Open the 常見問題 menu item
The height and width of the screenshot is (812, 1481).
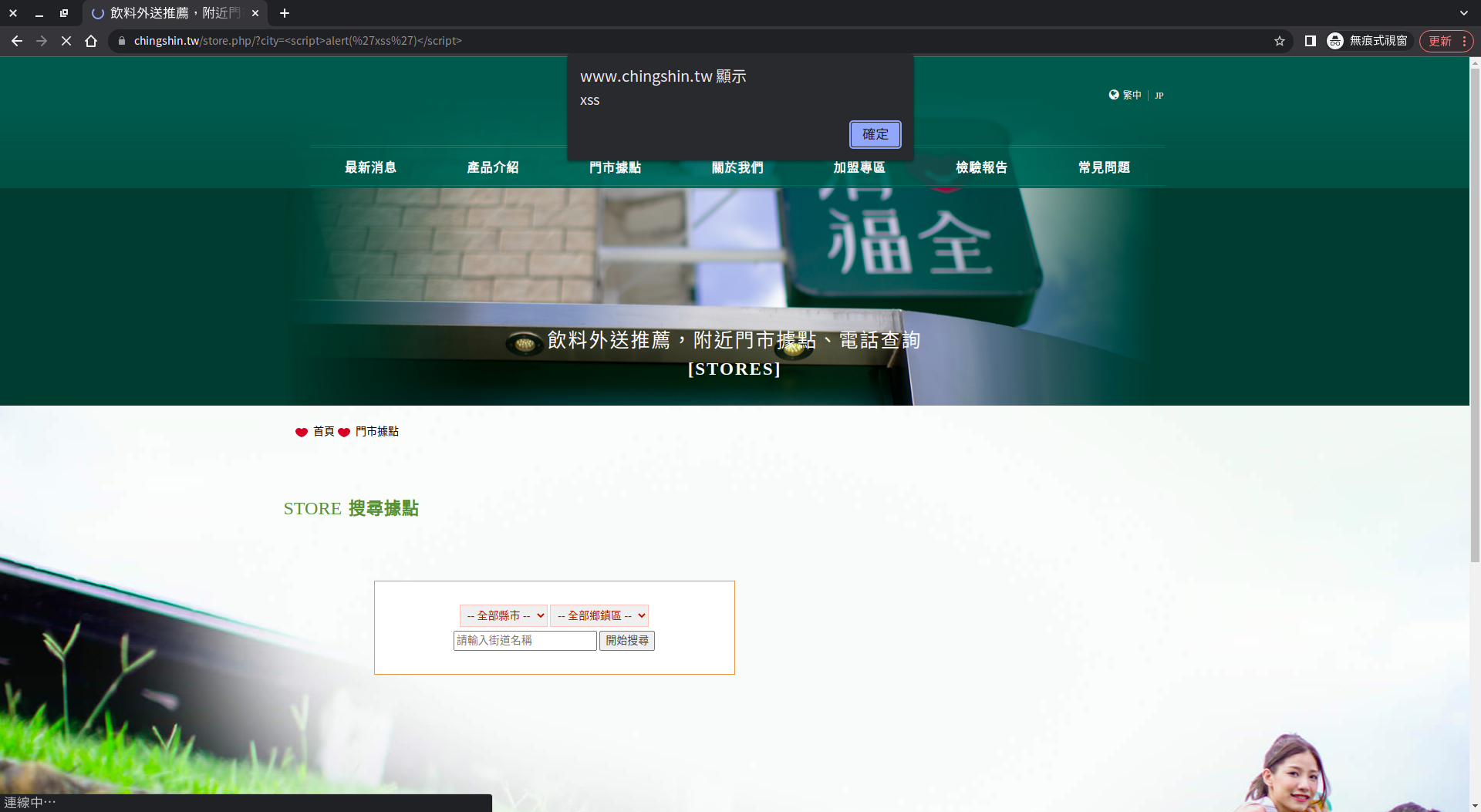click(x=1104, y=167)
